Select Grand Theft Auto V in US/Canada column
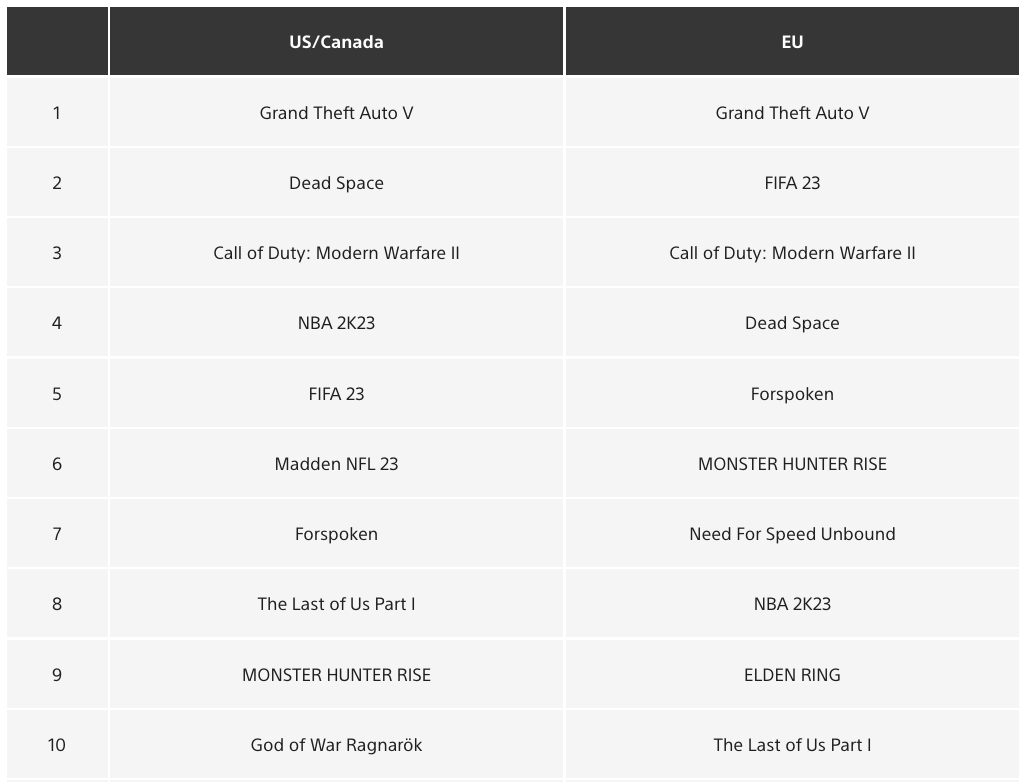 click(x=336, y=113)
